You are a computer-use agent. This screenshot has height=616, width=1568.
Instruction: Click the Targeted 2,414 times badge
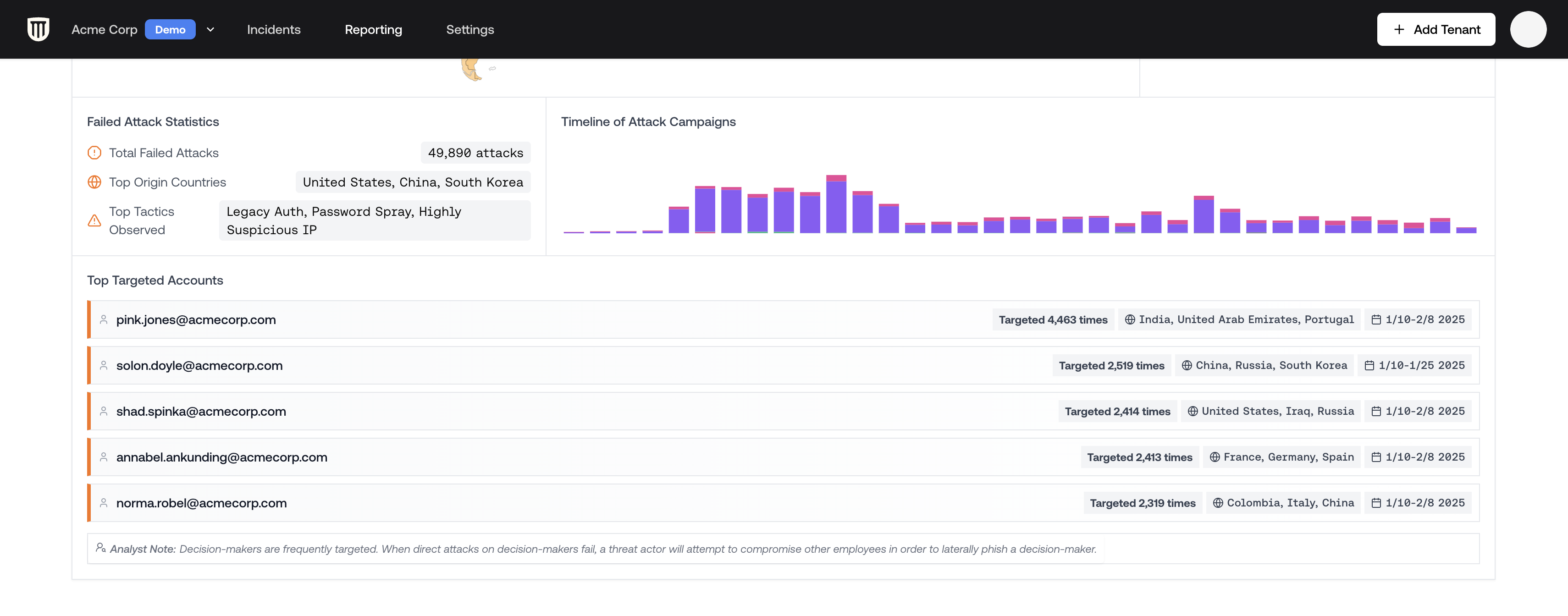click(x=1117, y=412)
